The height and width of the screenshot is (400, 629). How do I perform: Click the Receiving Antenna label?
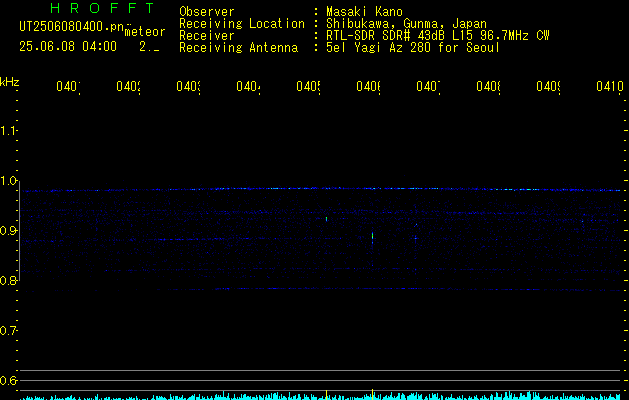[238, 48]
